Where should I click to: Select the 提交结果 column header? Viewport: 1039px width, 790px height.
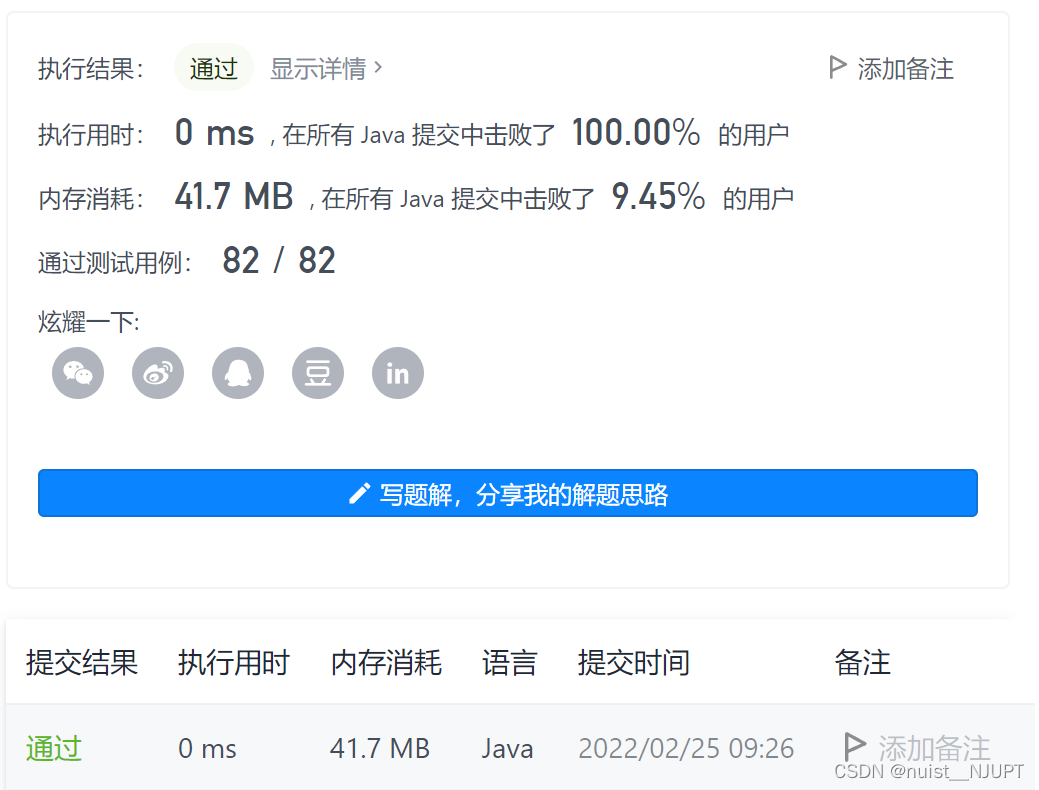(x=80, y=663)
